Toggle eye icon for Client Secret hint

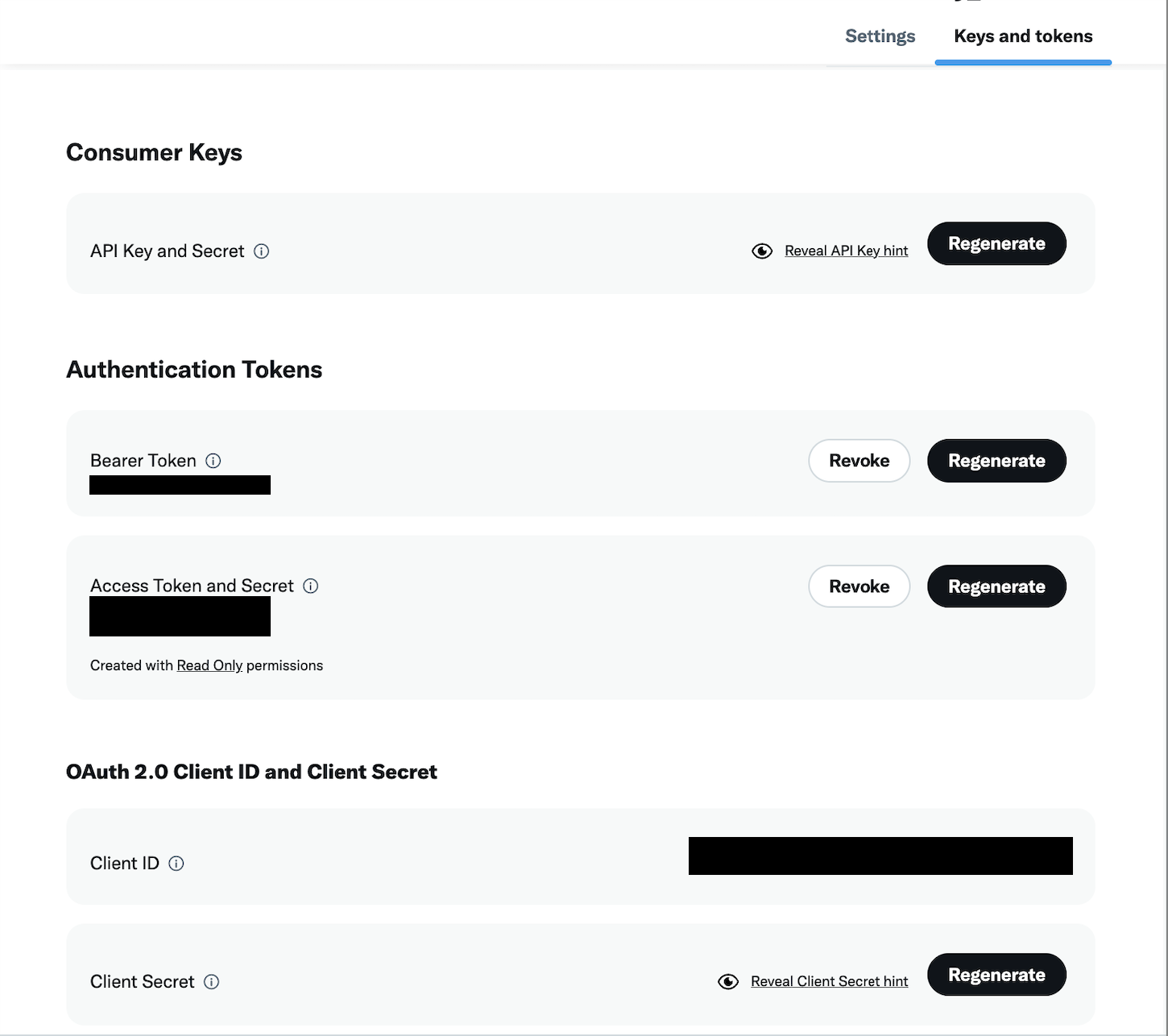point(728,982)
